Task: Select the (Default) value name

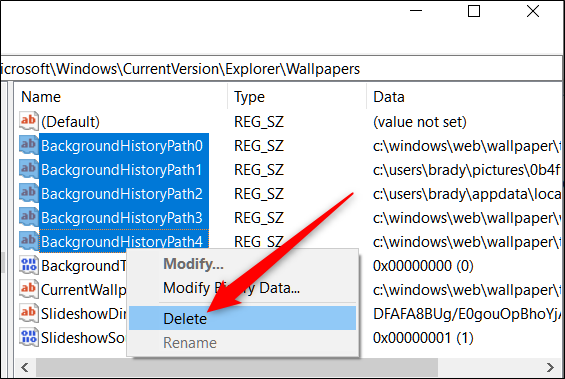Action: tap(70, 122)
